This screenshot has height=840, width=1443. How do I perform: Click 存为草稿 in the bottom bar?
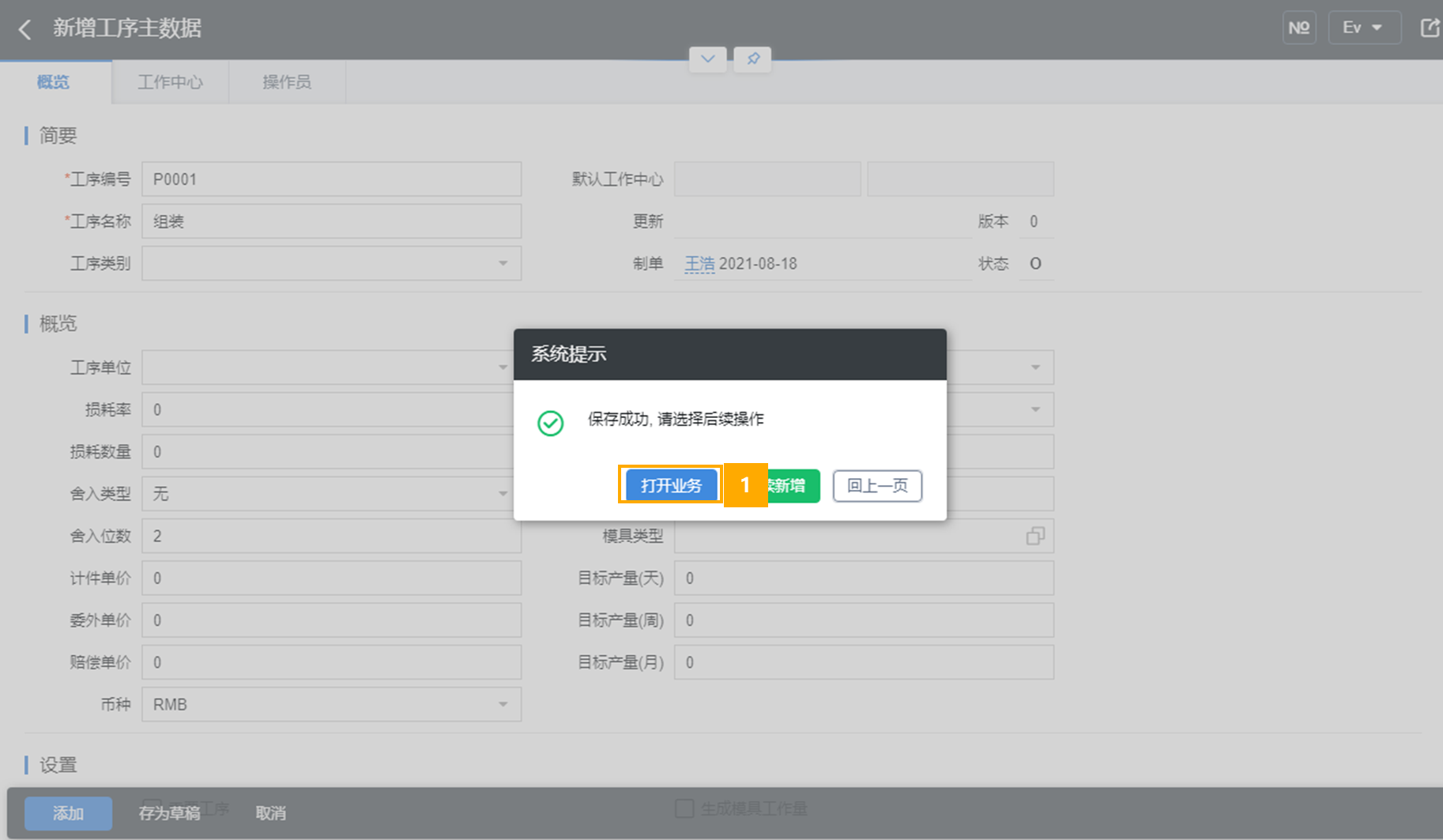pyautogui.click(x=169, y=813)
